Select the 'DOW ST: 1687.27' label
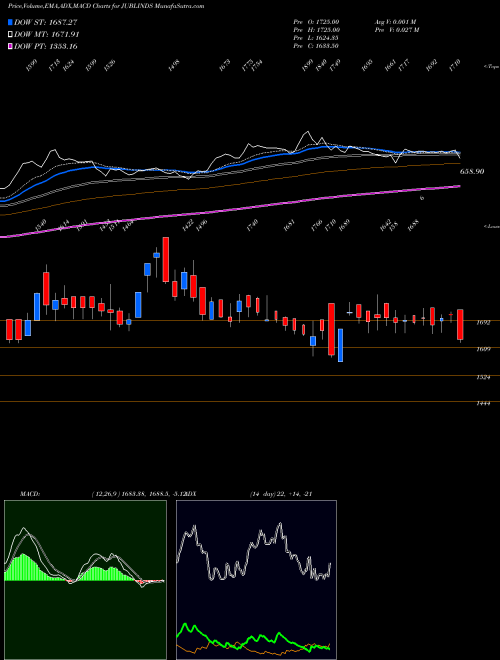Viewport: 500px width, 660px height. [x=46, y=22]
